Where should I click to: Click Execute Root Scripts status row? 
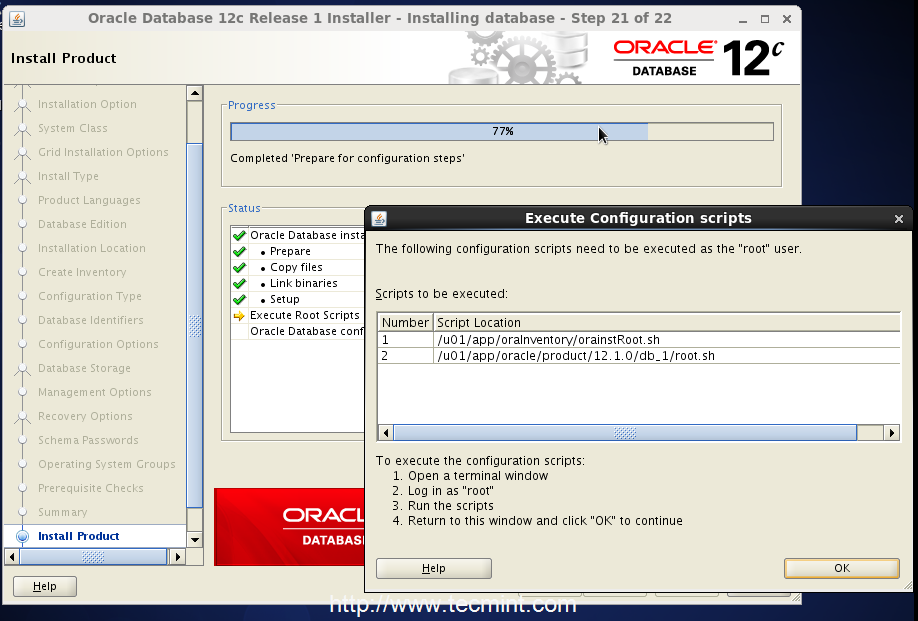click(x=298, y=315)
